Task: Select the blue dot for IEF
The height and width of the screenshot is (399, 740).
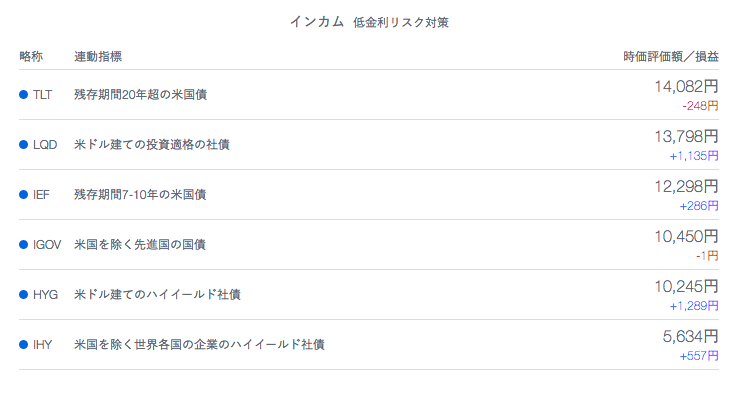Action: 24,195
